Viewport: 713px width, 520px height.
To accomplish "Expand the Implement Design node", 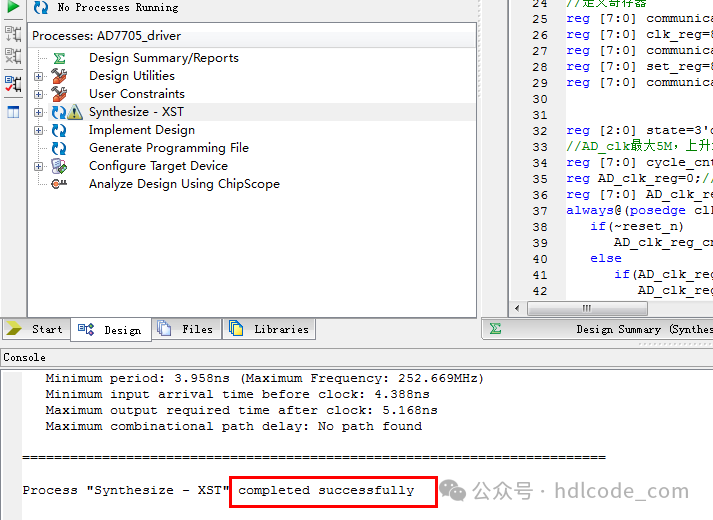I will pos(39,130).
